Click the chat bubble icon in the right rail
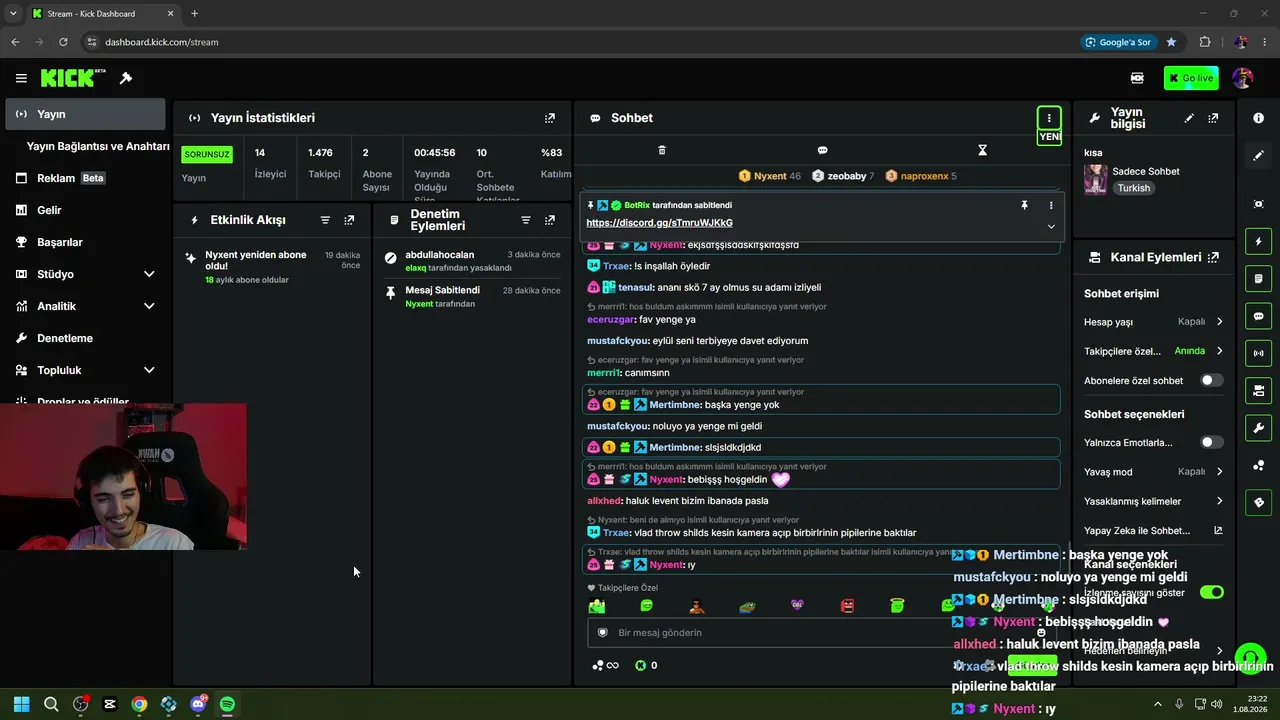The width and height of the screenshot is (1280, 720). (x=1258, y=316)
